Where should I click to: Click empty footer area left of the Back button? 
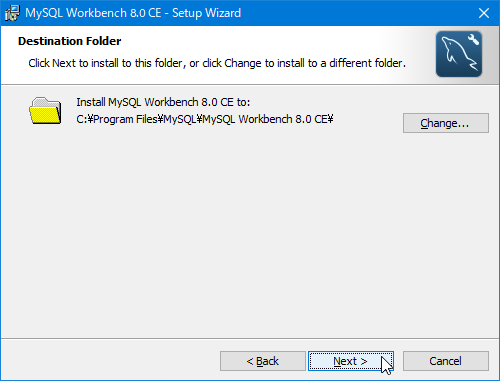click(110, 361)
